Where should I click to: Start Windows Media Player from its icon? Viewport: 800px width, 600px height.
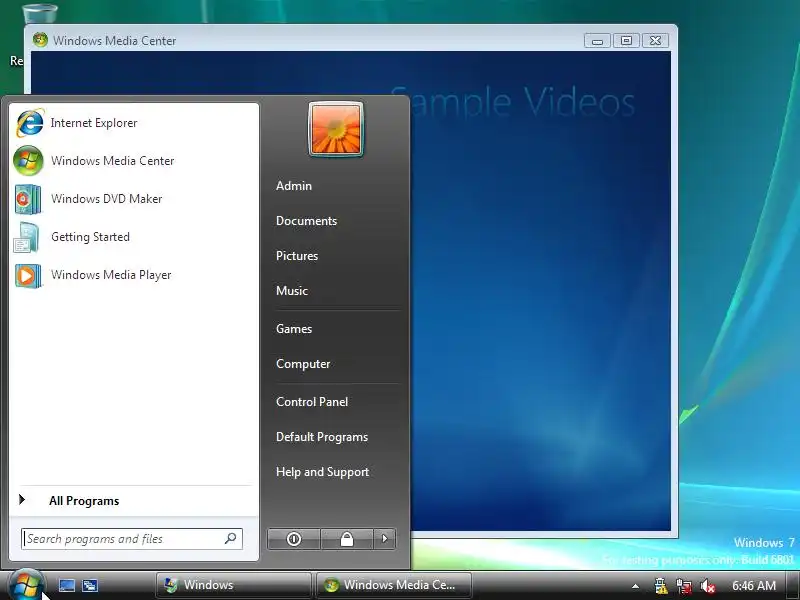[x=28, y=276]
